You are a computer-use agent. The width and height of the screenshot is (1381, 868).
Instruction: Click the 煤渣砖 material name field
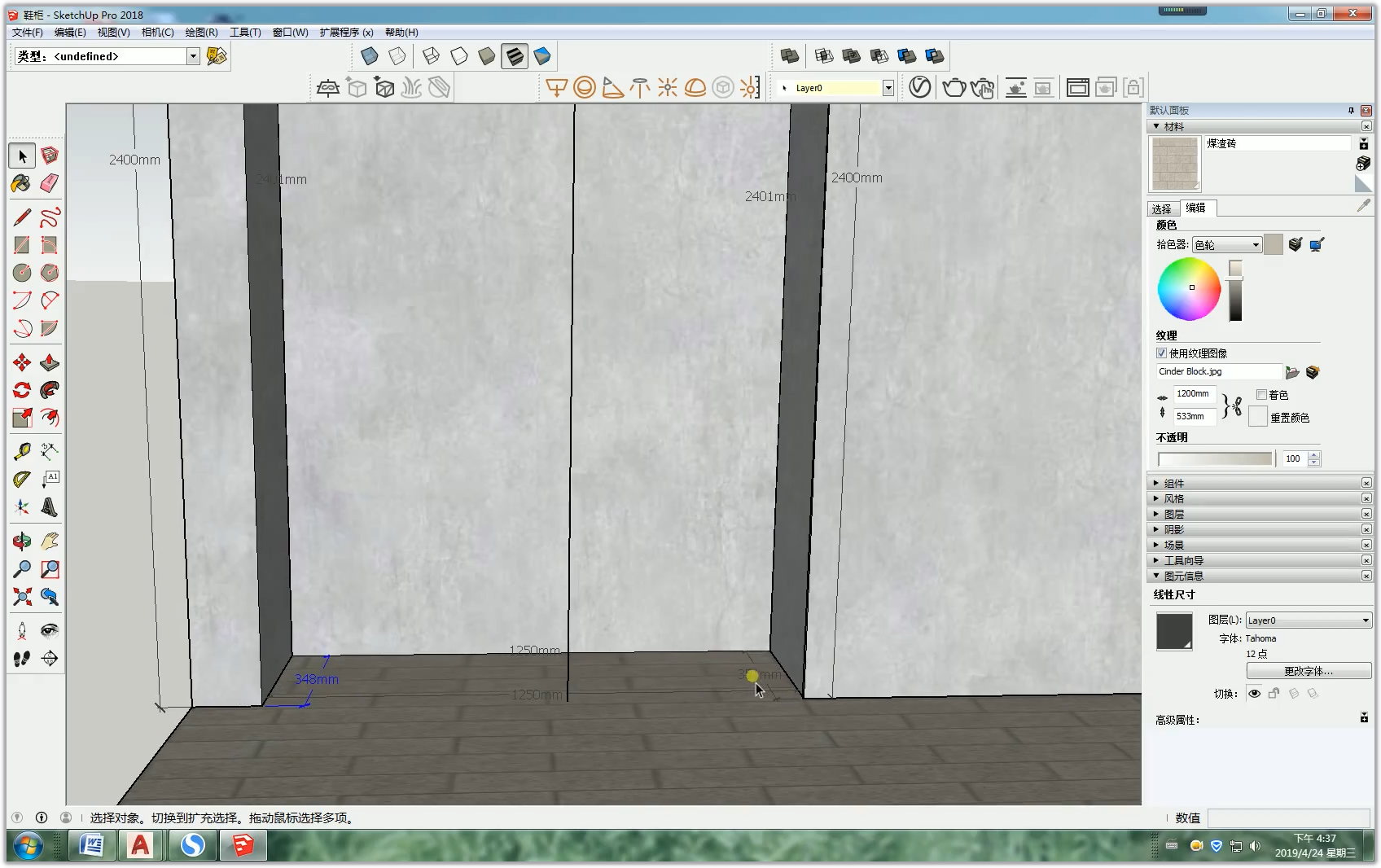[x=1278, y=143]
